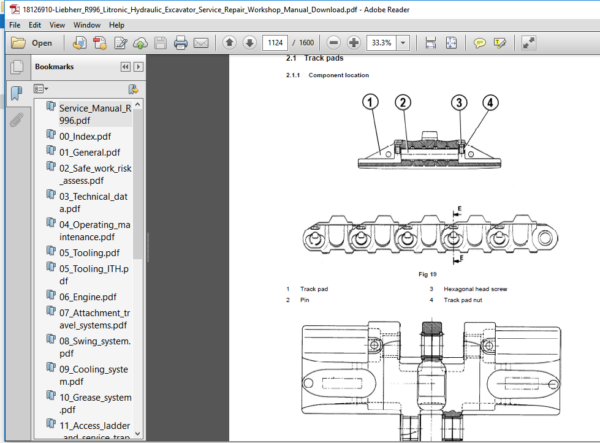This screenshot has height=443, width=600.
Task: Click the export PDF icon in toolbar
Action: pos(80,43)
